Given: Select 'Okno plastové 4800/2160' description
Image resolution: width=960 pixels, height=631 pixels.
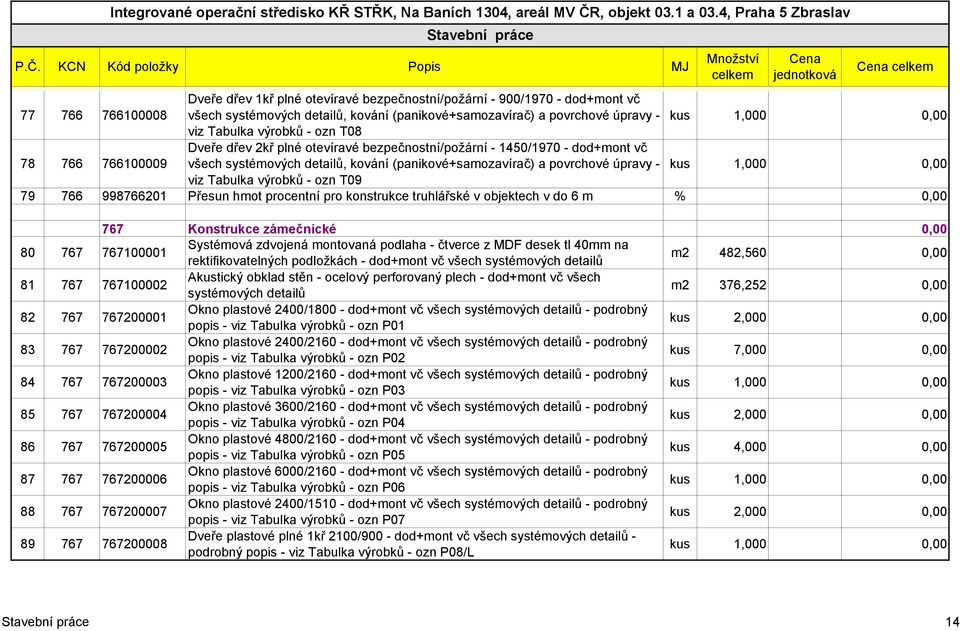Looking at the screenshot, I should coord(418,447).
